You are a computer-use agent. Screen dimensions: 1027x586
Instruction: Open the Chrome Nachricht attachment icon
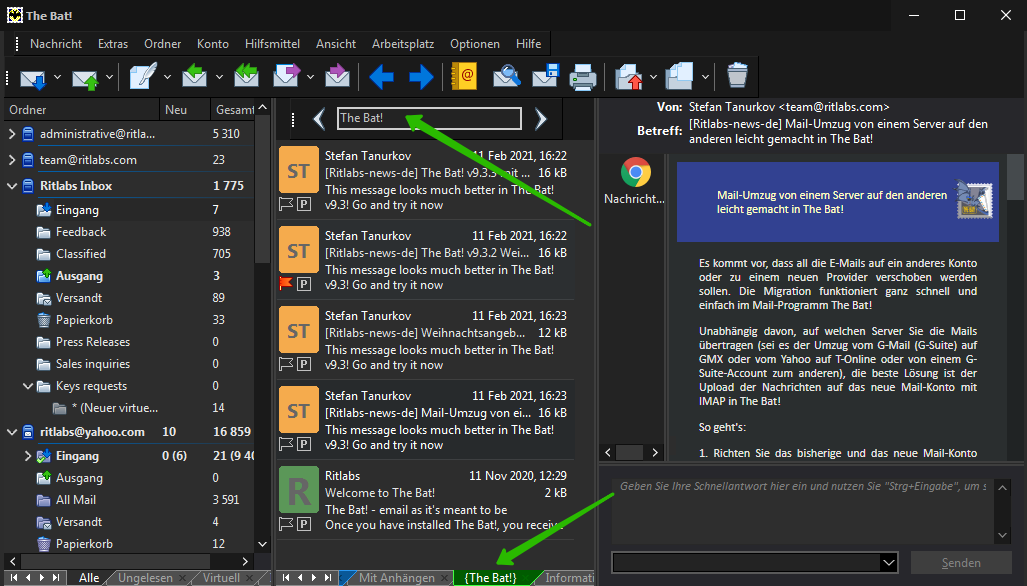click(x=635, y=173)
